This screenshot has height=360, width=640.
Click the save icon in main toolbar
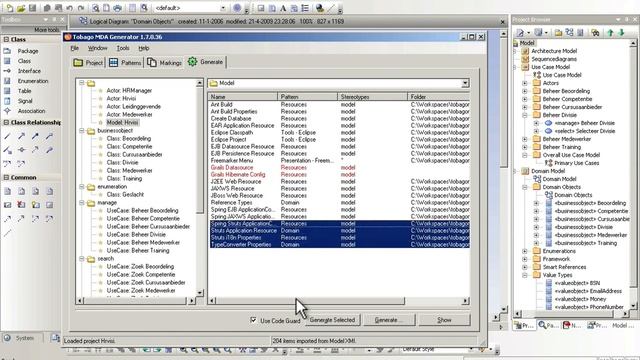point(32,8)
